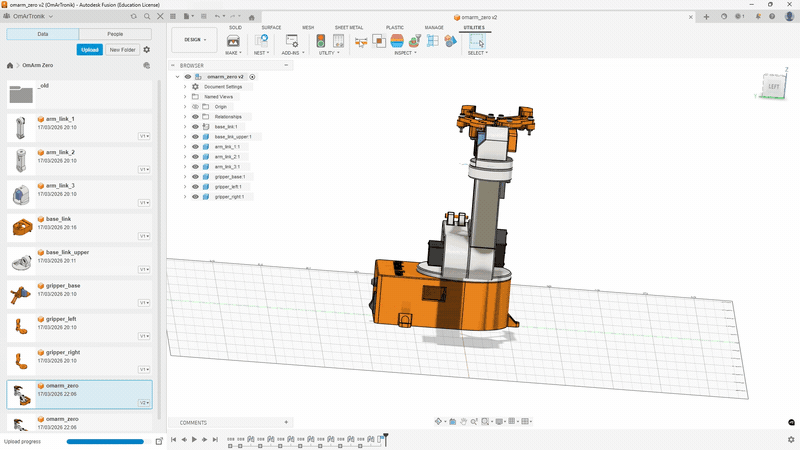Click the Make 3D print icon

[x=233, y=41]
